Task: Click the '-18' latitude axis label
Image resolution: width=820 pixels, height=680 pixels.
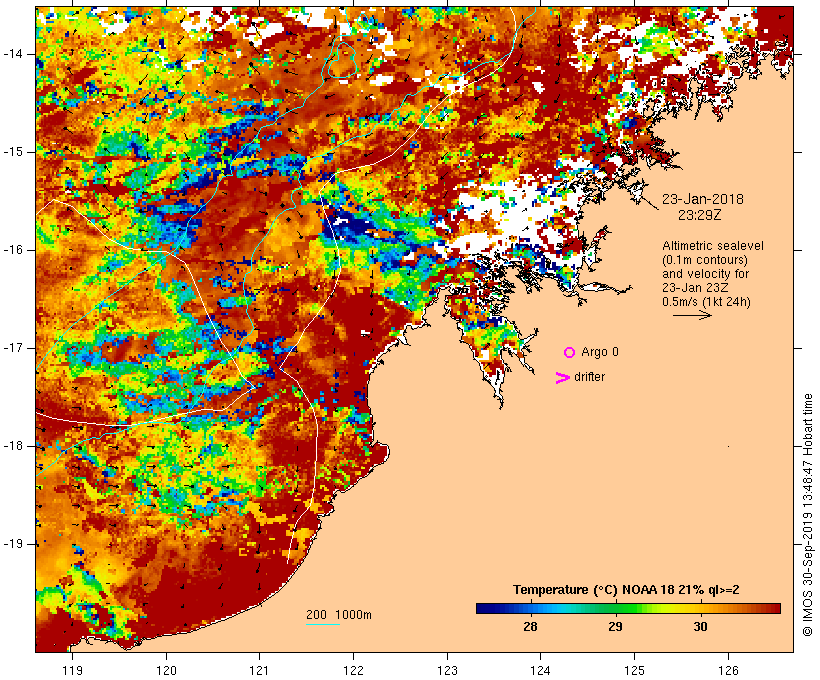Action: point(13,446)
